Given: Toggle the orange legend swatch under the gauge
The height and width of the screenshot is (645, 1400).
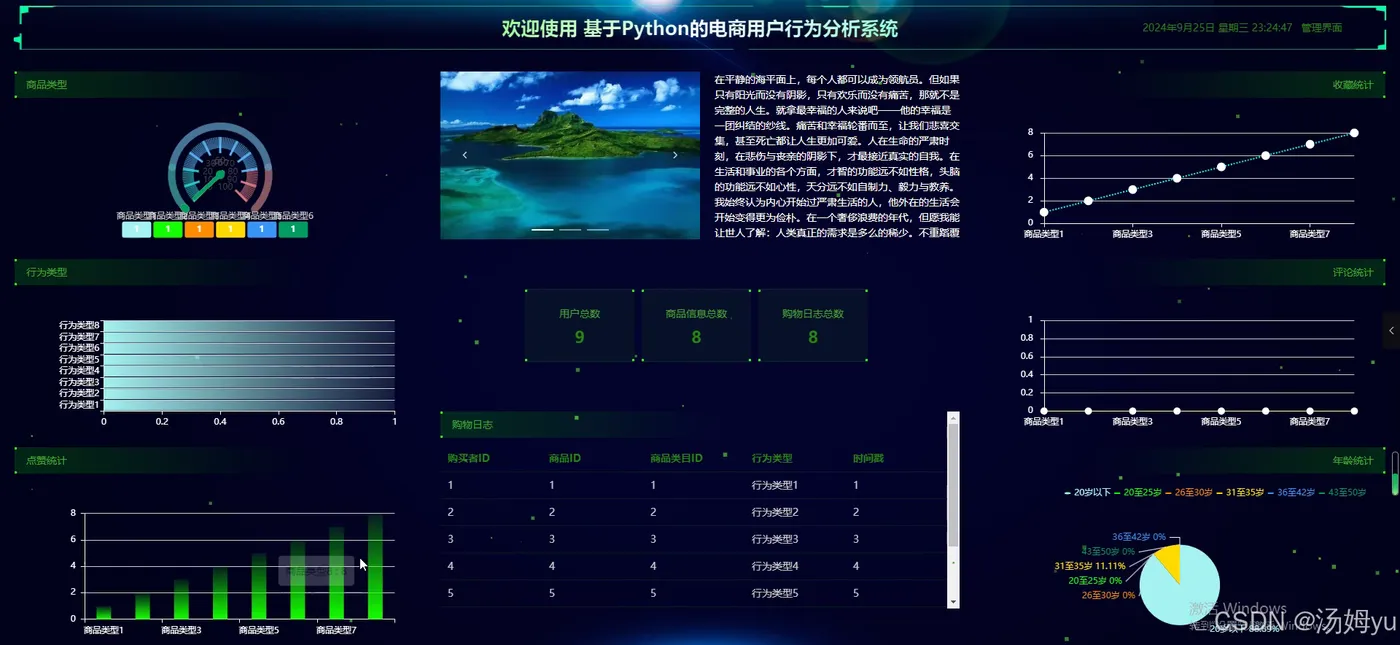Looking at the screenshot, I should (199, 230).
